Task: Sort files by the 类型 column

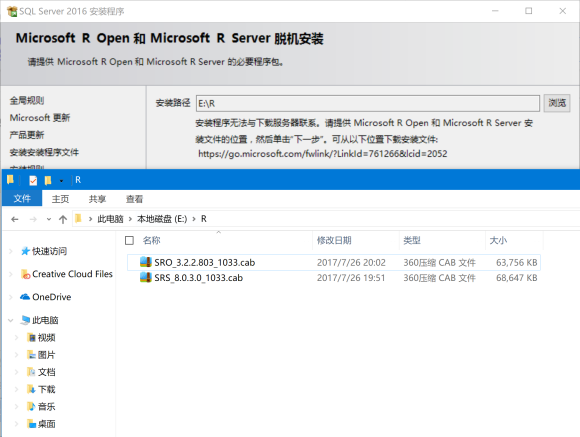Action: [412, 241]
